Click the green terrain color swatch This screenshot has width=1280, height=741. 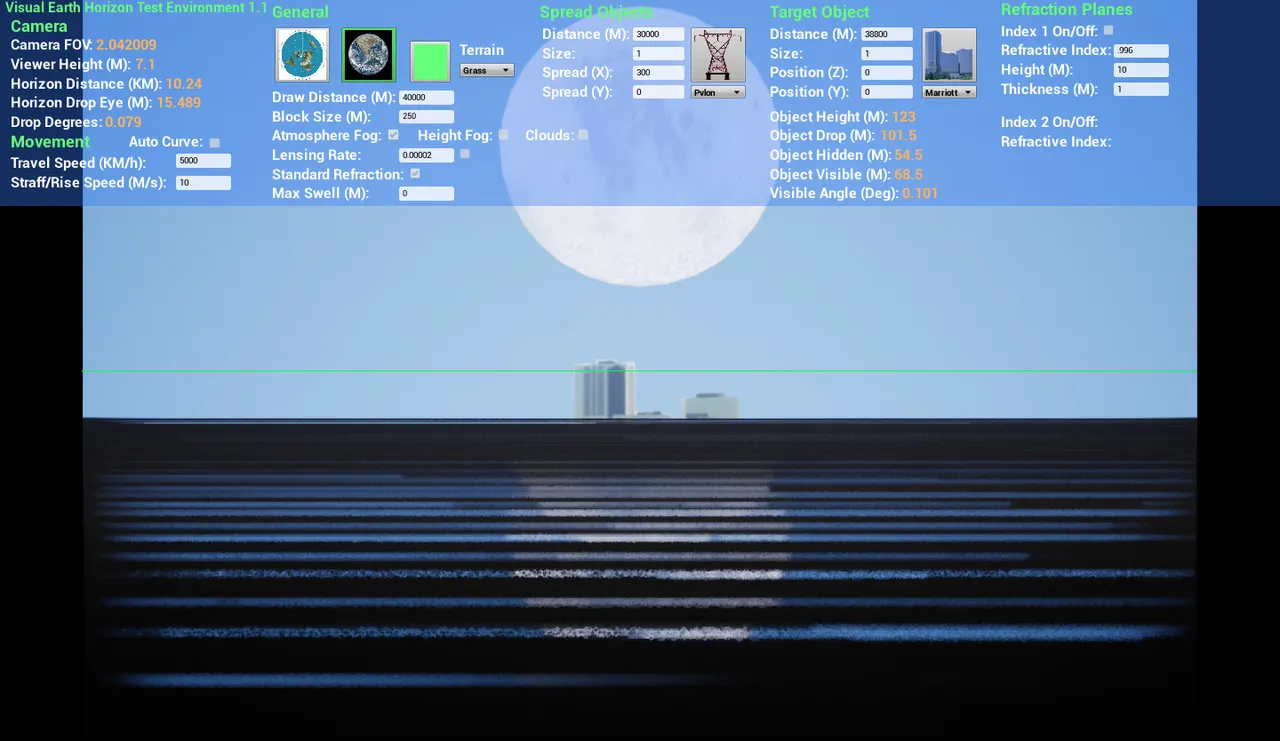(430, 62)
